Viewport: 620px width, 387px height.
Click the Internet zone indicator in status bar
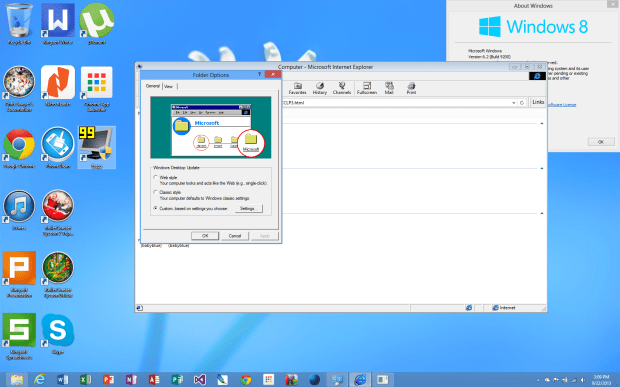pos(503,308)
